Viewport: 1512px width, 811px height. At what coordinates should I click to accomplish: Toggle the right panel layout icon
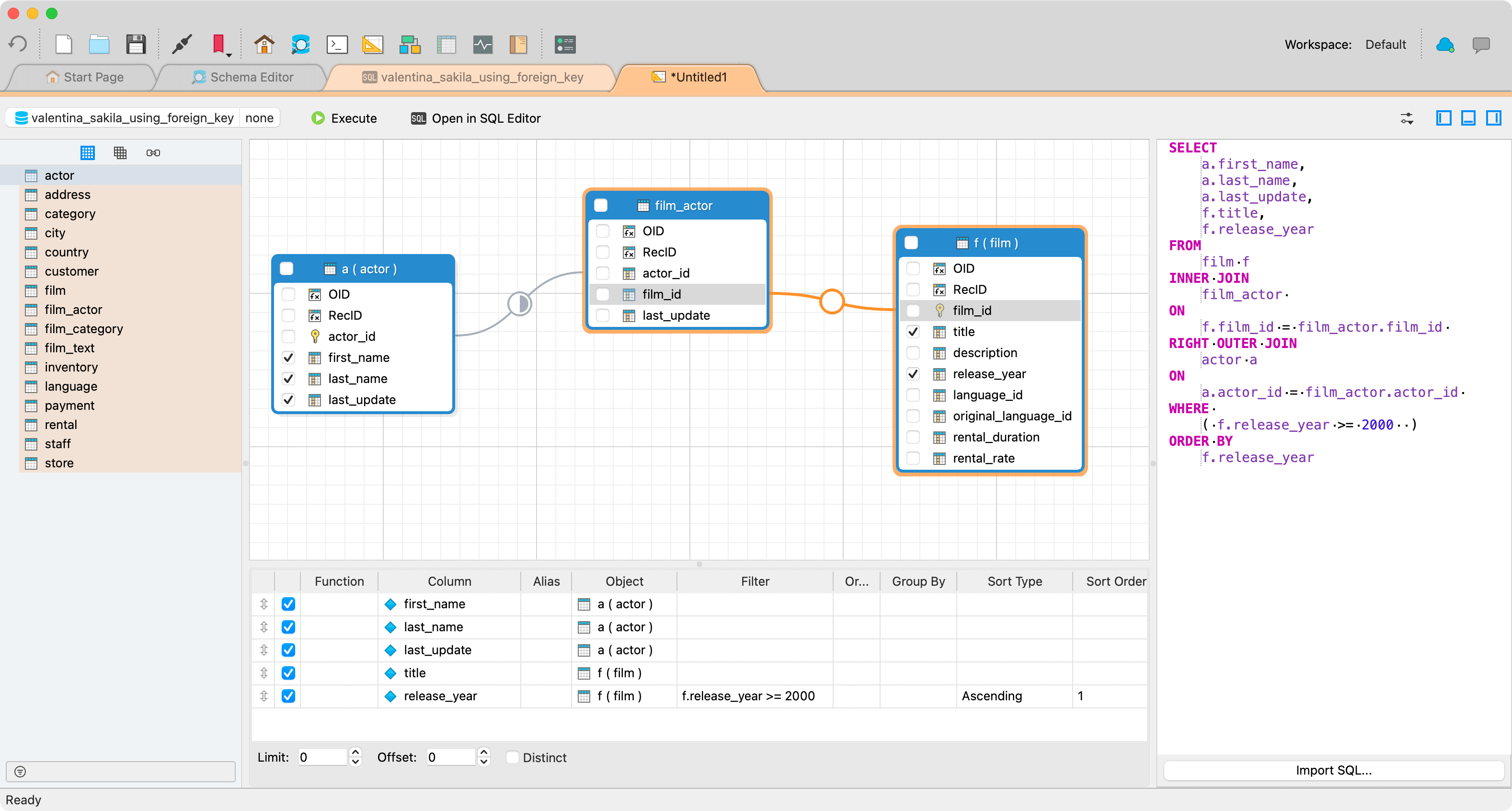pos(1493,118)
